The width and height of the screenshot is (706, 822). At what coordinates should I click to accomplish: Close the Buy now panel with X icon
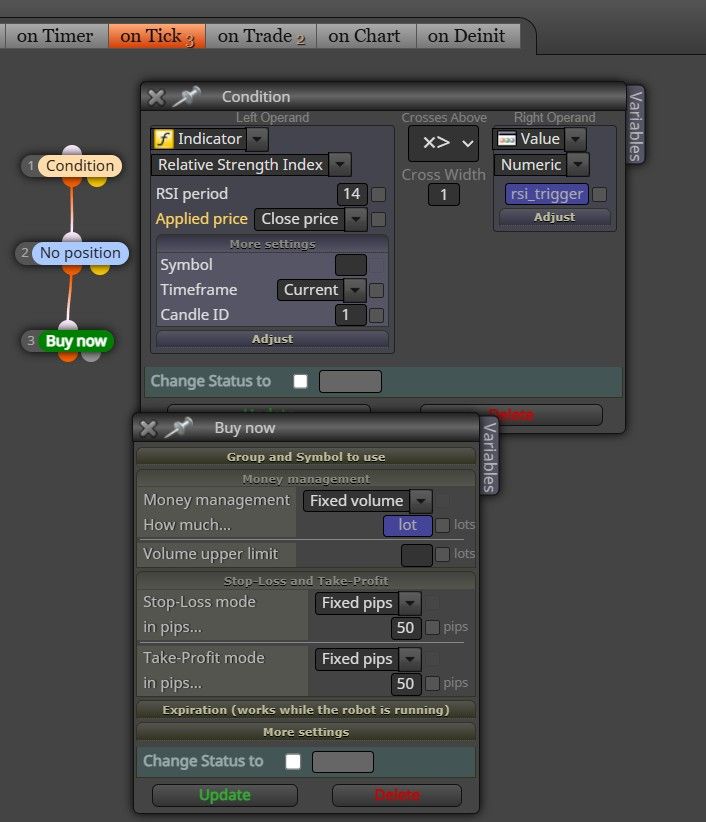click(x=148, y=428)
